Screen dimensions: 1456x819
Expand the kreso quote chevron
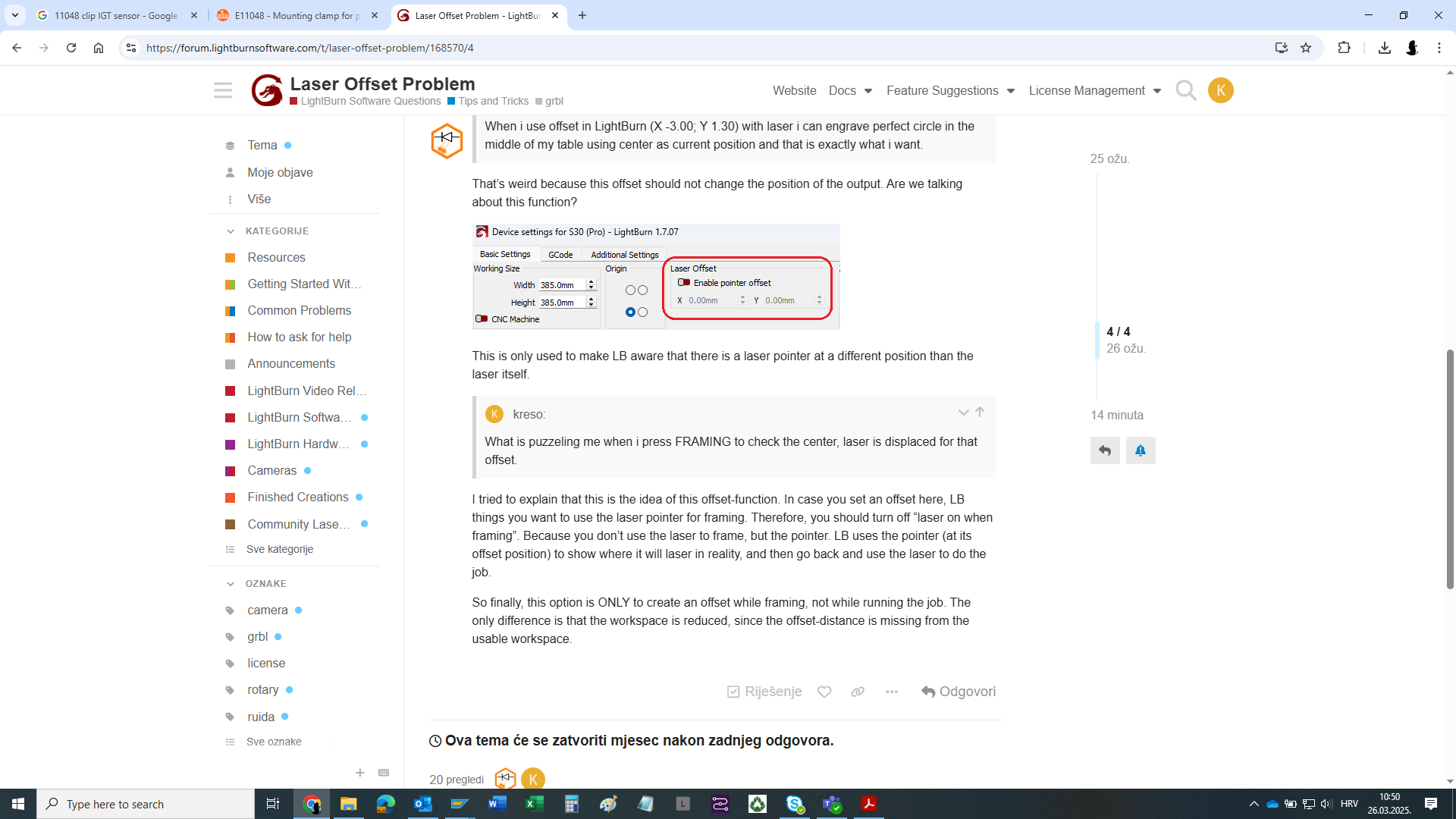point(963,413)
